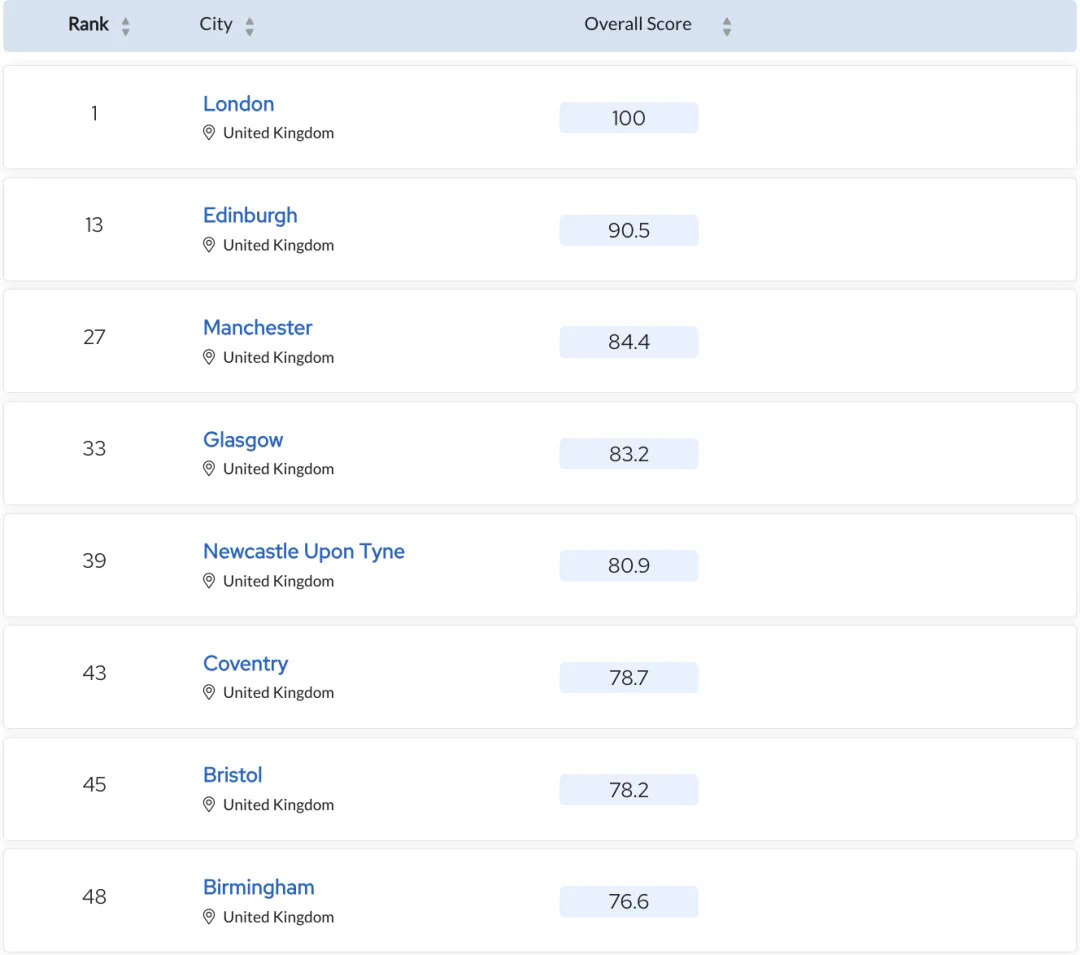Open the Coventry city link
Viewport: 1080px width, 955px height.
pos(245,664)
